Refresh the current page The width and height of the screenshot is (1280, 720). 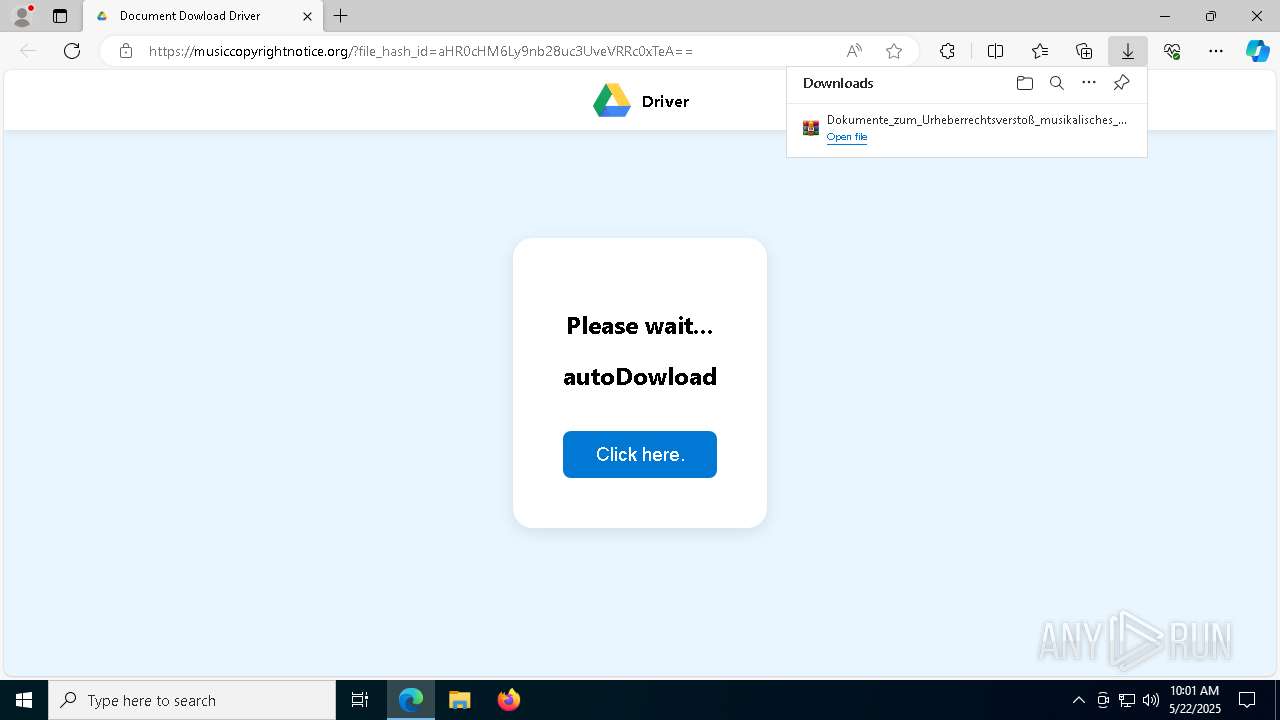click(x=72, y=51)
